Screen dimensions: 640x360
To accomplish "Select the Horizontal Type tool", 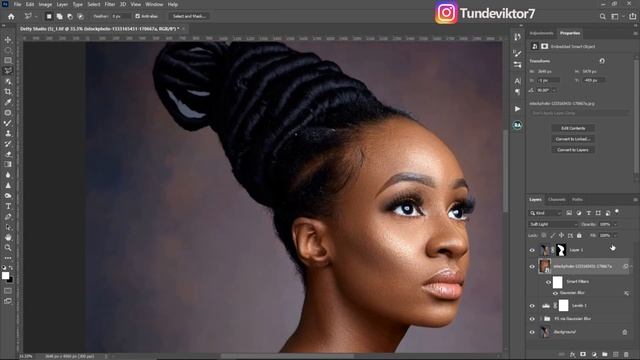I will pos(8,206).
